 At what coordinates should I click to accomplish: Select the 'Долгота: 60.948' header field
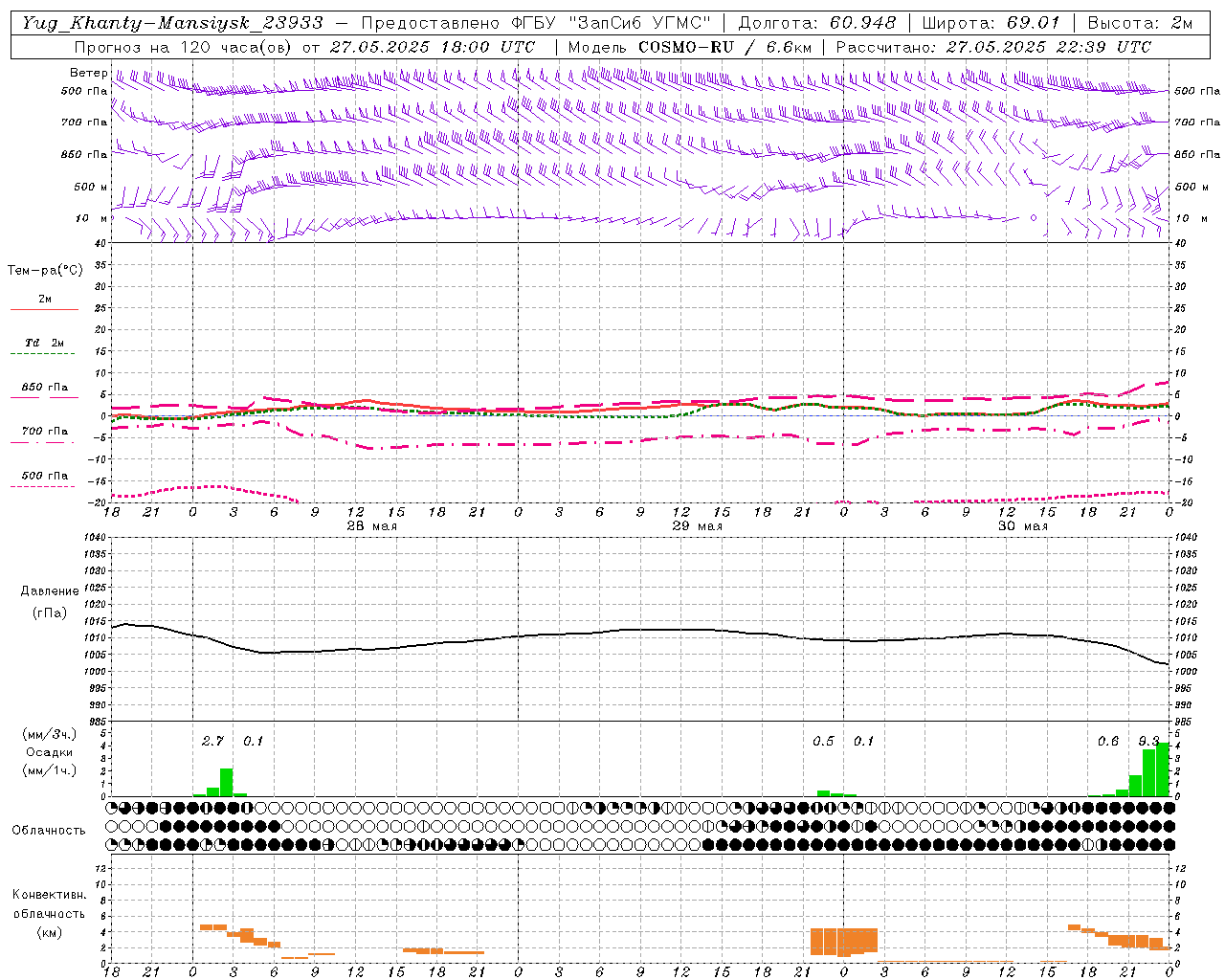(817, 22)
